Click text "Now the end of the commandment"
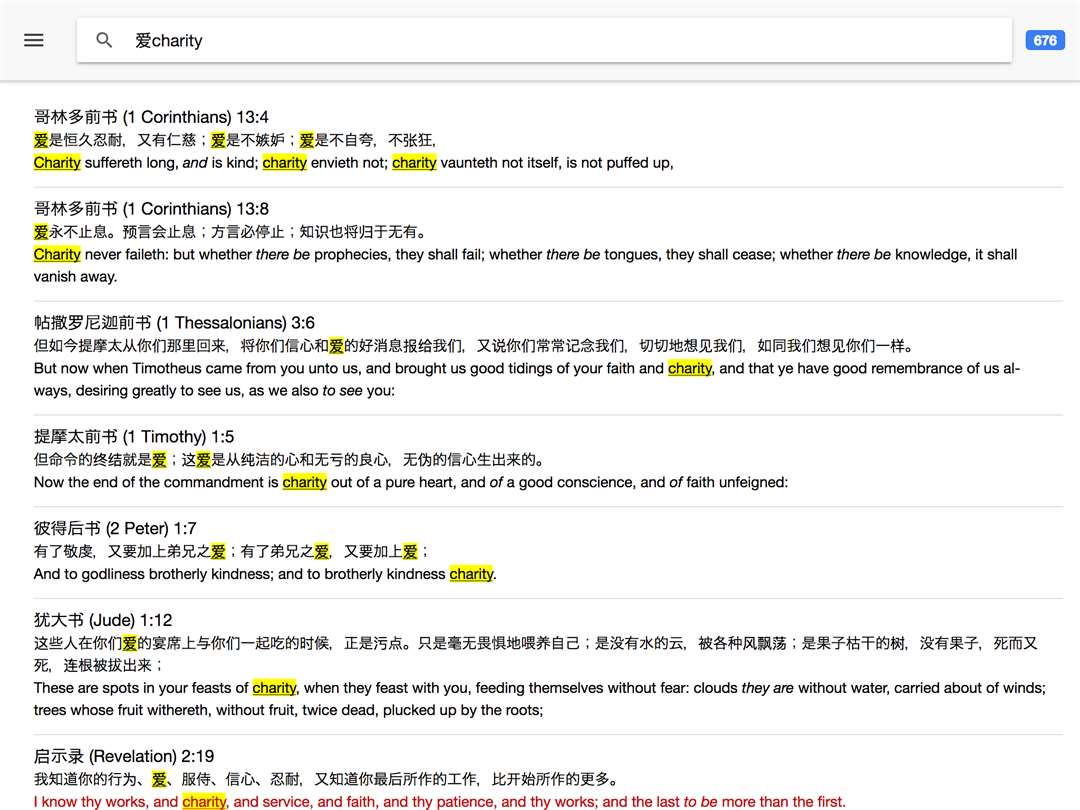This screenshot has height=810, width=1080. pyautogui.click(x=149, y=482)
